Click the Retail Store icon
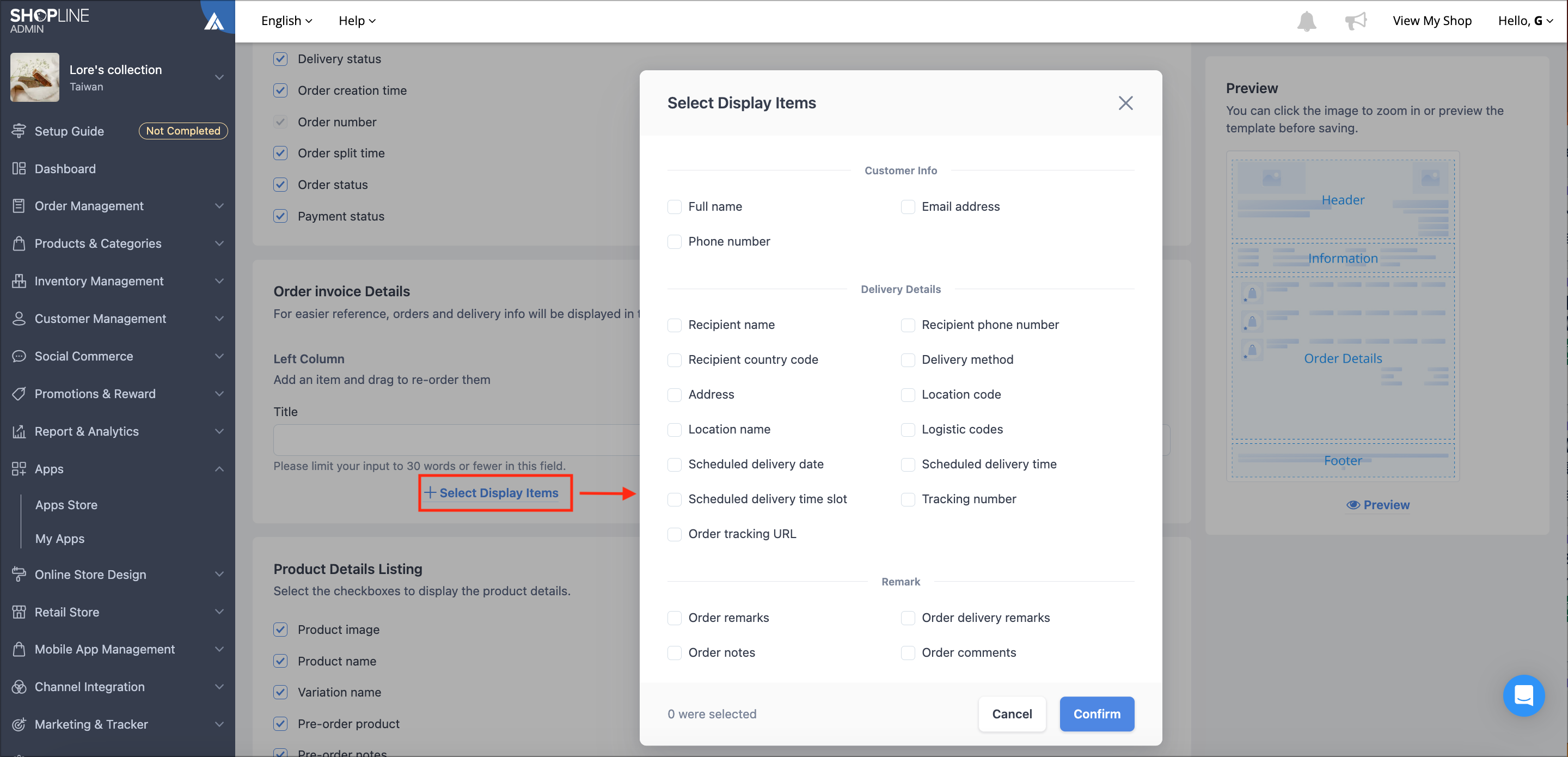 click(19, 612)
